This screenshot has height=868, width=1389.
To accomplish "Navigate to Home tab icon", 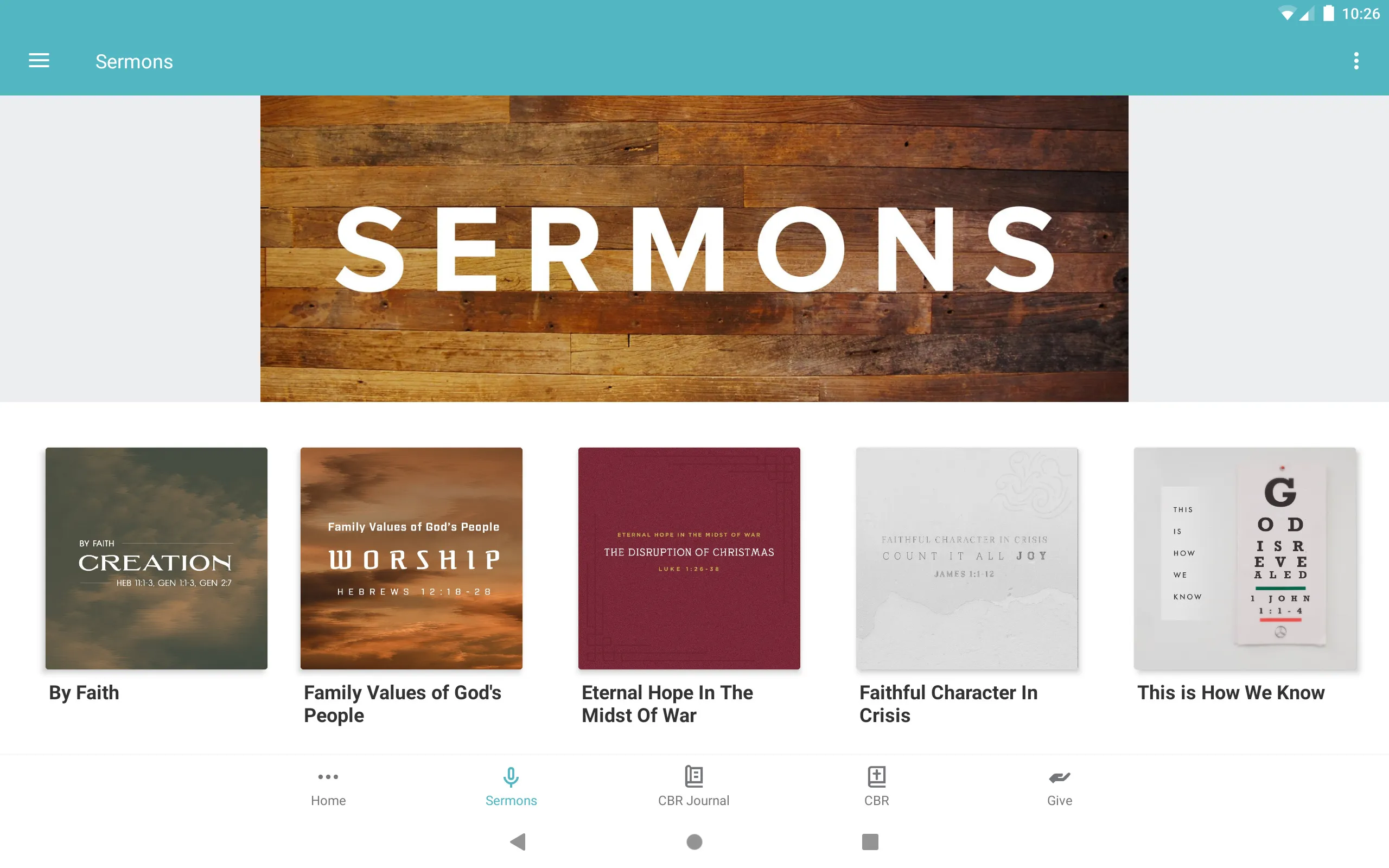I will coord(328,776).
